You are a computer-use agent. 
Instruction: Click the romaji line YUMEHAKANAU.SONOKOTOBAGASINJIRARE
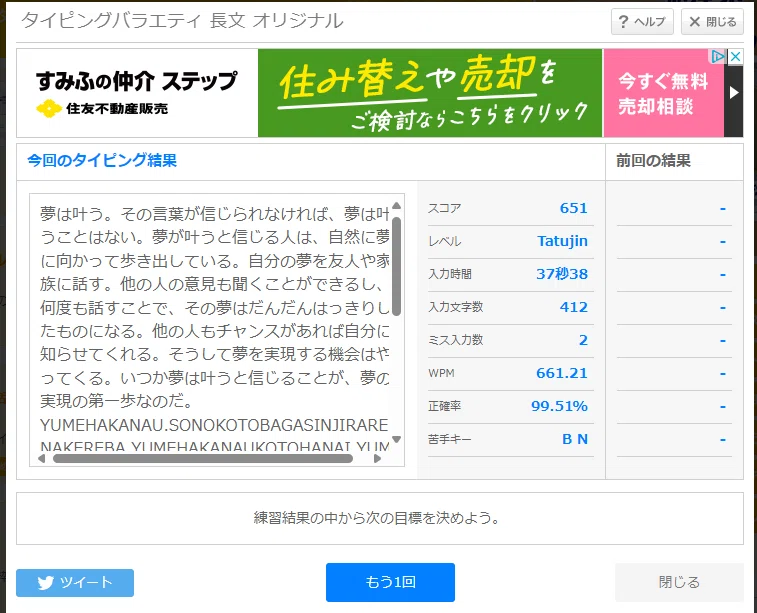coord(214,425)
